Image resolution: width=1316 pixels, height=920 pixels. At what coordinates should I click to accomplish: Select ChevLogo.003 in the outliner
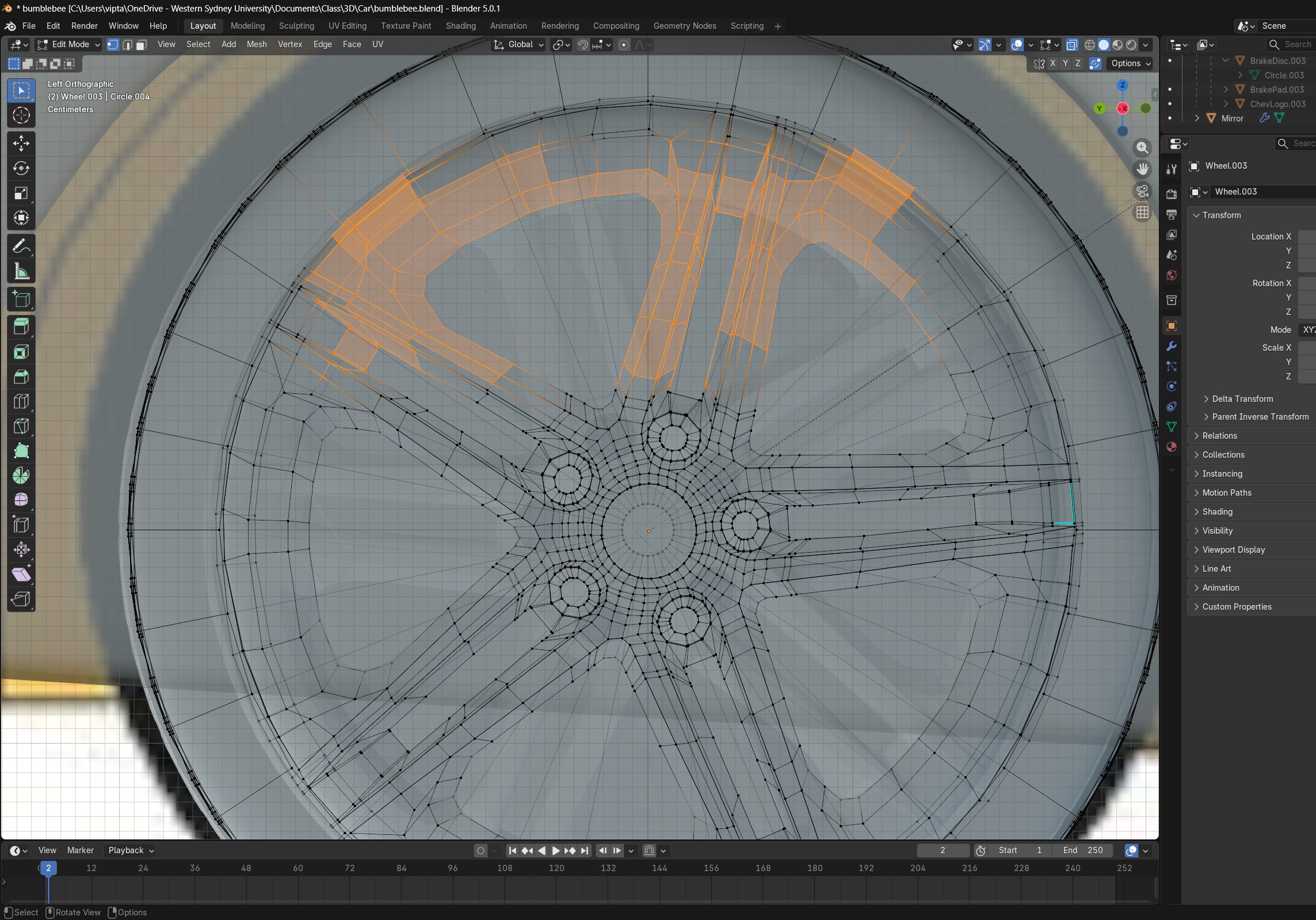[x=1277, y=104]
